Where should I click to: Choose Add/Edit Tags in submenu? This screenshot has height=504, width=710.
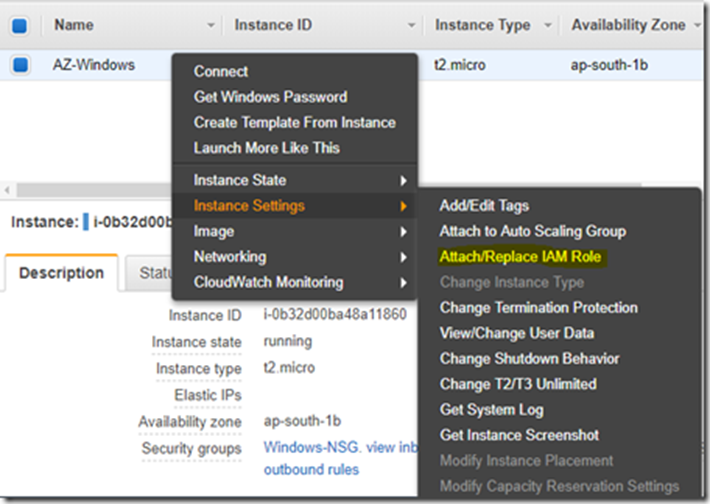[484, 206]
